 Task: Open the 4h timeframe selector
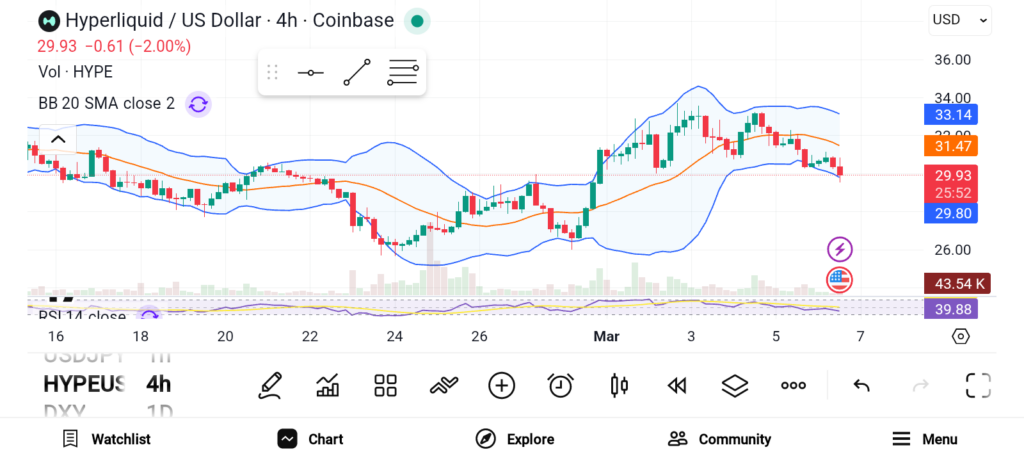click(158, 384)
